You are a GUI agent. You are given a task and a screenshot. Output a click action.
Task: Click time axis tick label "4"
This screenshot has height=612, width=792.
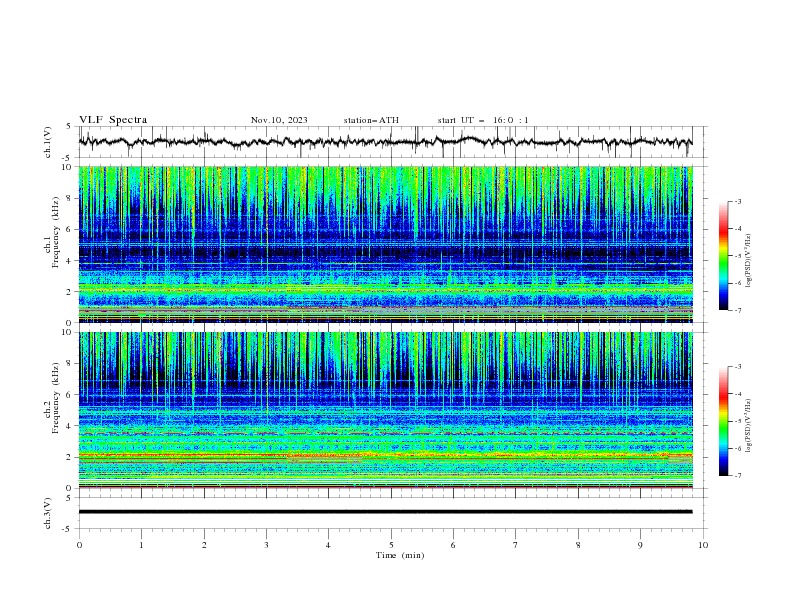pos(329,545)
